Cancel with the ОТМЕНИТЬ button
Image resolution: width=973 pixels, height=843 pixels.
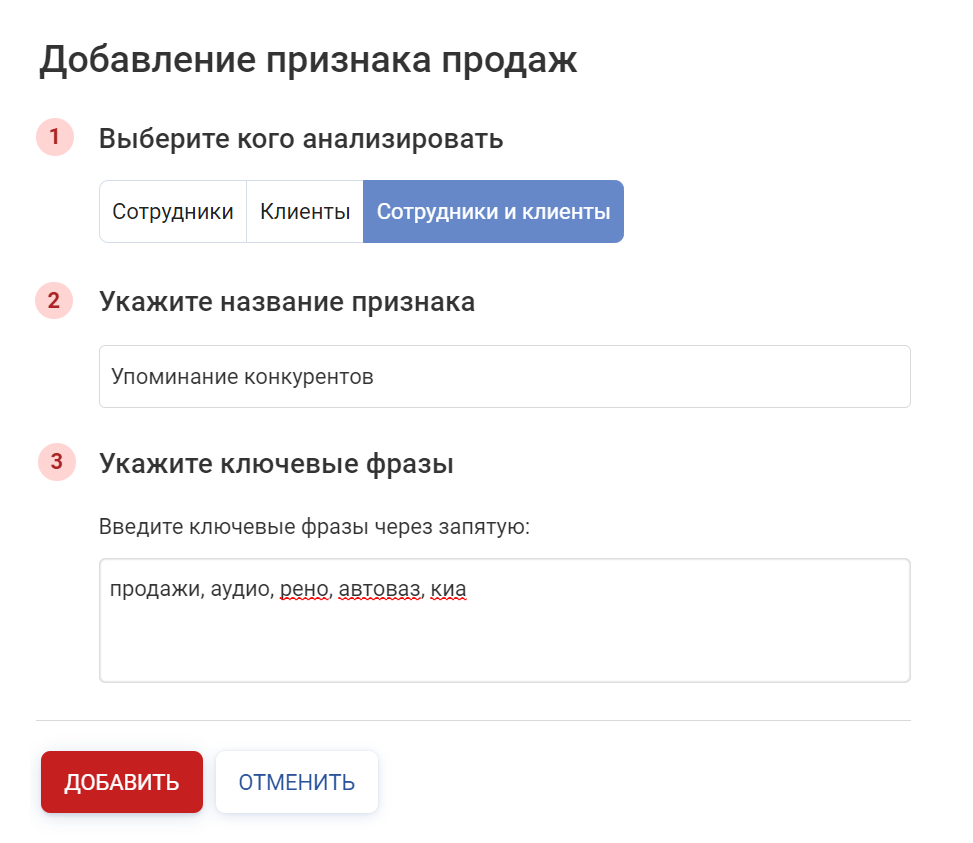(x=297, y=782)
